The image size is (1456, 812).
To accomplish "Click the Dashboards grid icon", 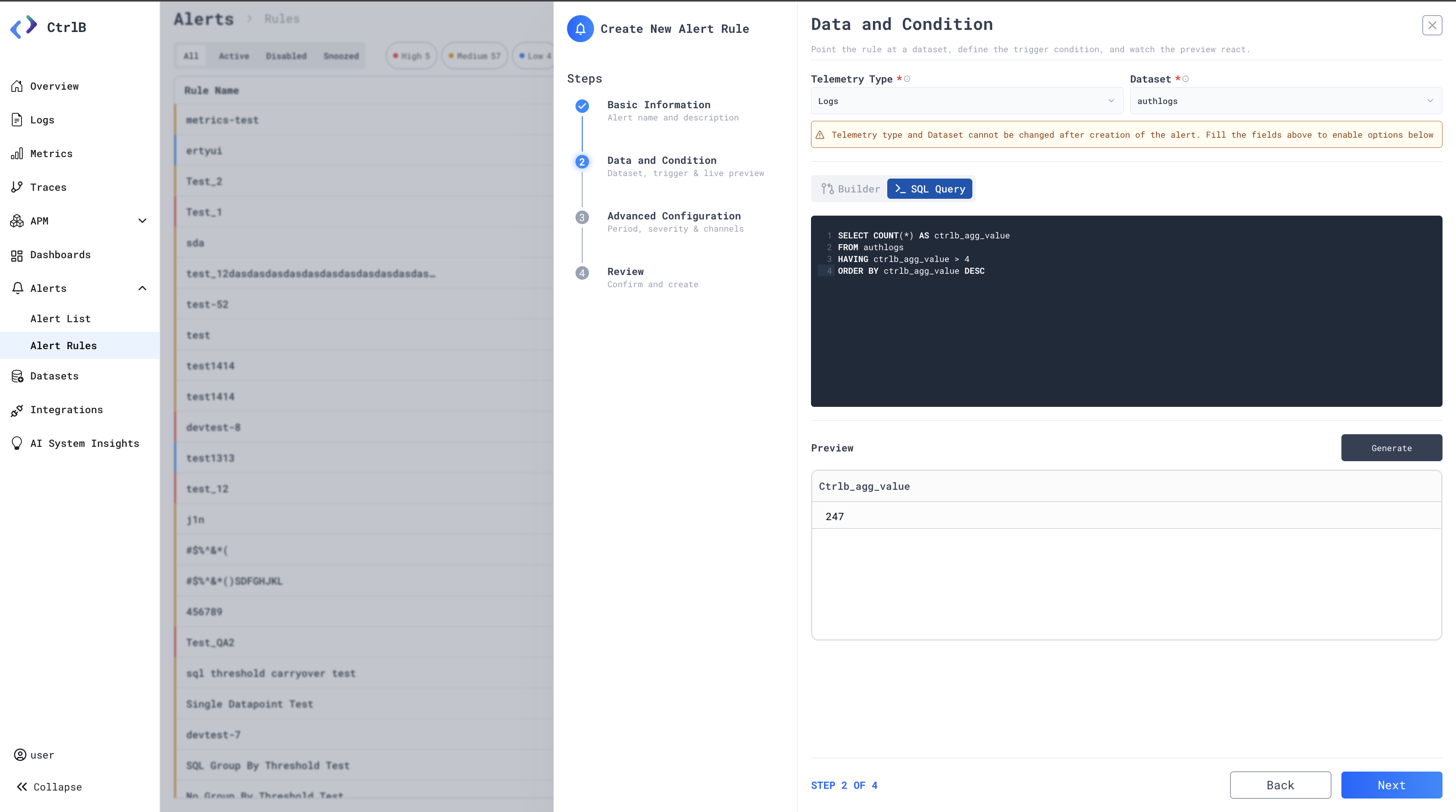I will (17, 255).
